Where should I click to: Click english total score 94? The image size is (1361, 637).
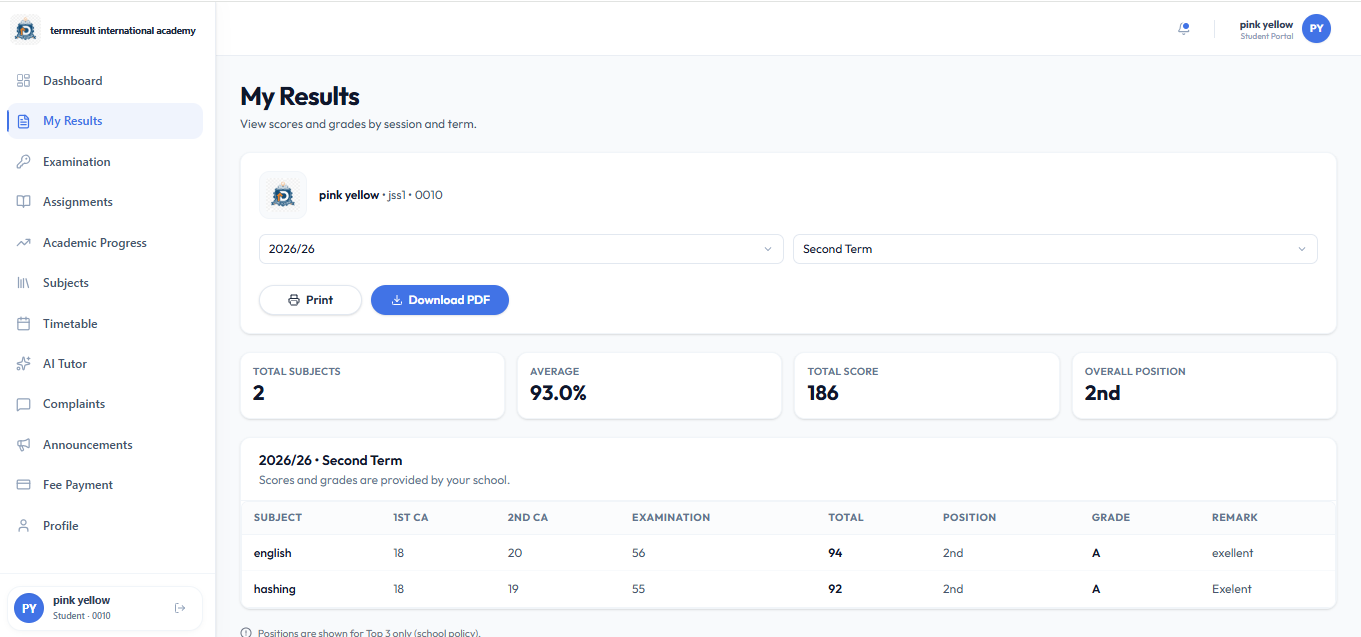coord(835,553)
